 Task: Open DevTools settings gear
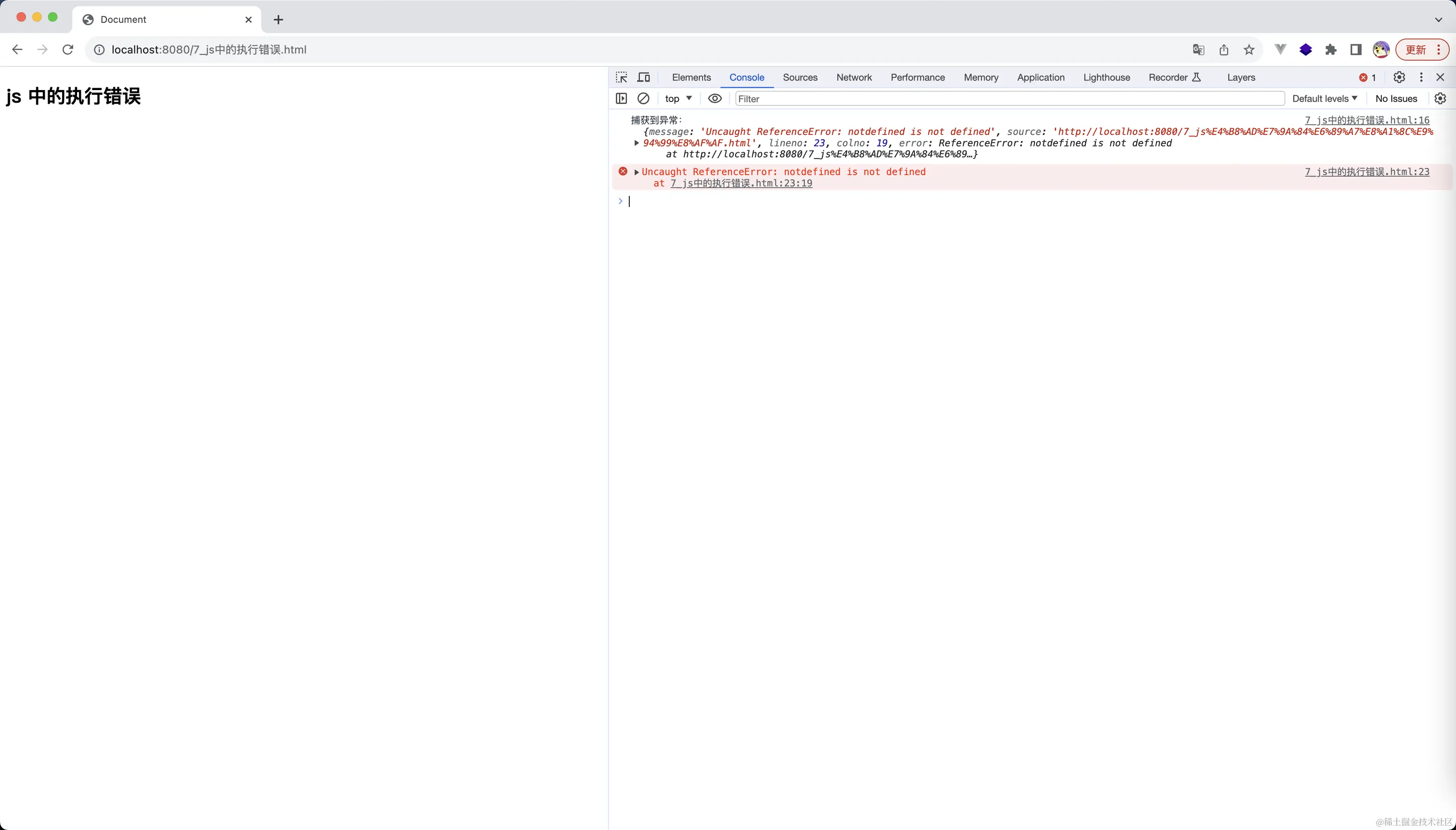tap(1400, 77)
